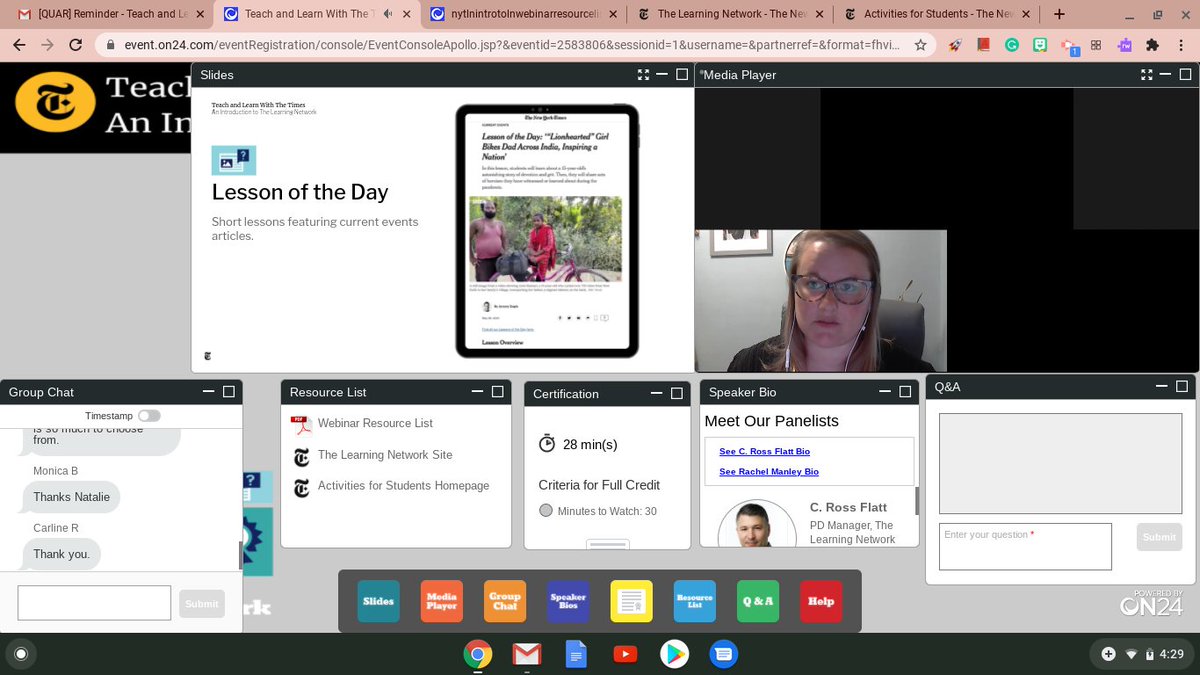Submit the Q&A question
This screenshot has height=675, width=1200.
coord(1159,537)
